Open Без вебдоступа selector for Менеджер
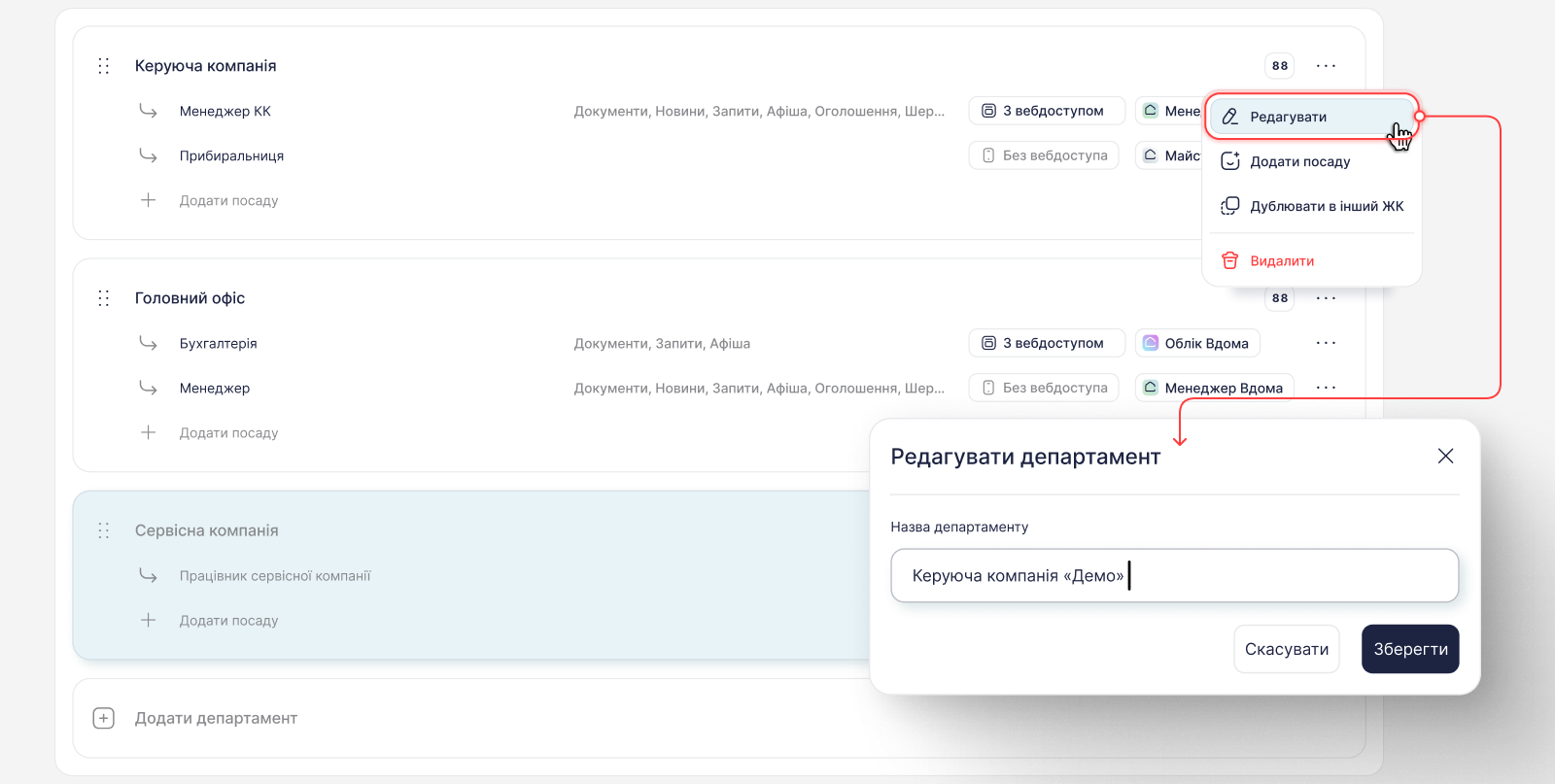The height and width of the screenshot is (784, 1555). [x=1044, y=388]
